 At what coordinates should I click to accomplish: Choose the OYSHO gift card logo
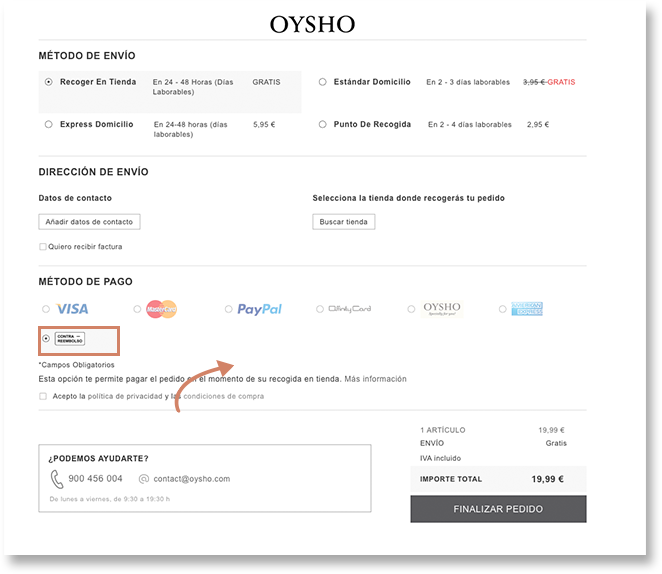tap(442, 309)
